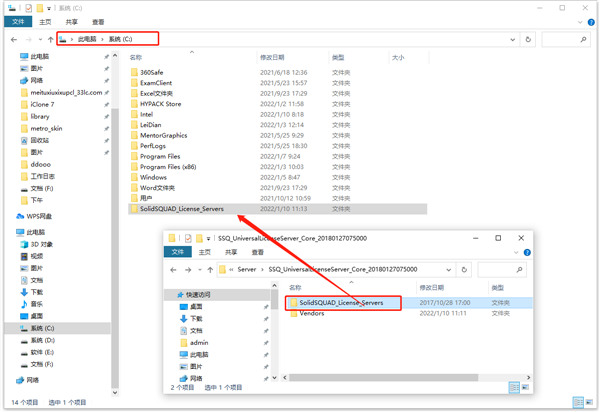Open recent locations dropdown in SSQ window
Screen dimensions: 600x412
[200, 270]
